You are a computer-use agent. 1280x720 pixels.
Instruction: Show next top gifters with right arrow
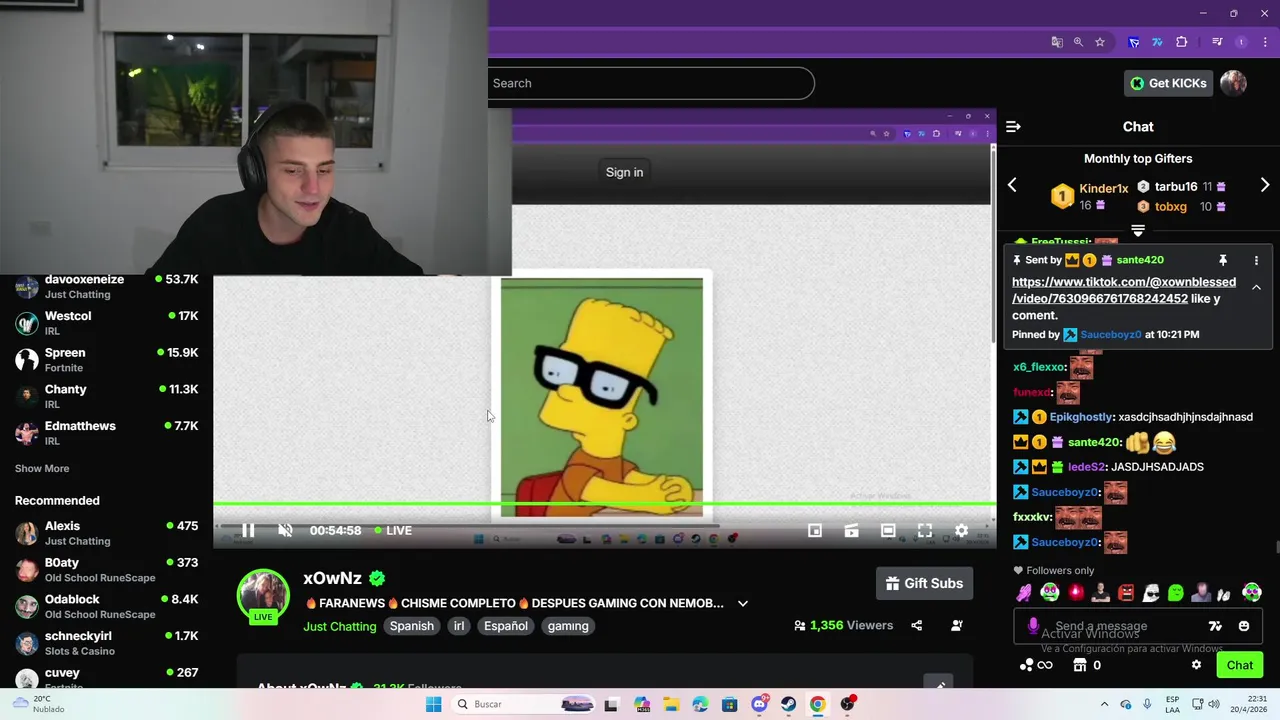1265,185
